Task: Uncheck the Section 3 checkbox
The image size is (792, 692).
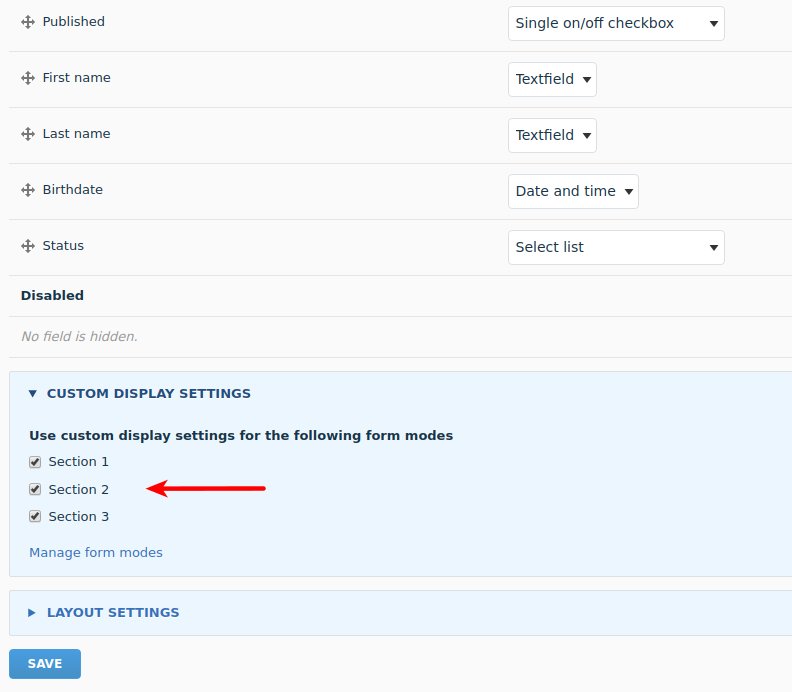Action: tap(35, 517)
